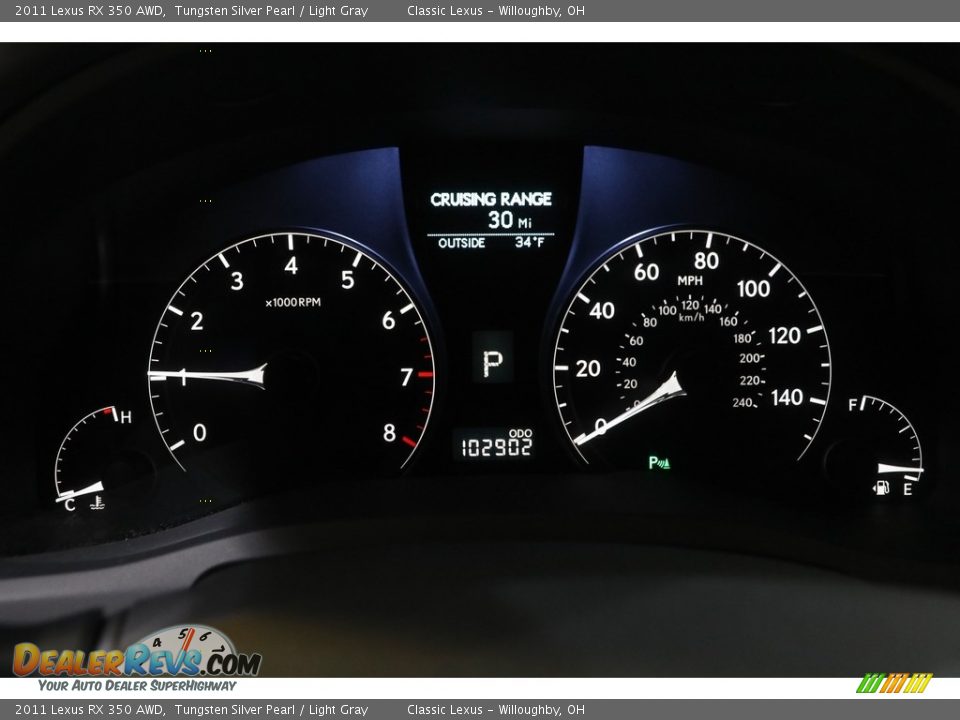Viewport: 960px width, 720px height.
Task: Click the speedometer needle
Action: 629,408
